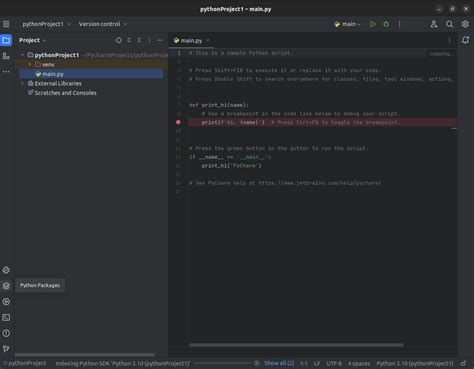
Task: Open the Project view mode dropdown
Action: pos(32,40)
